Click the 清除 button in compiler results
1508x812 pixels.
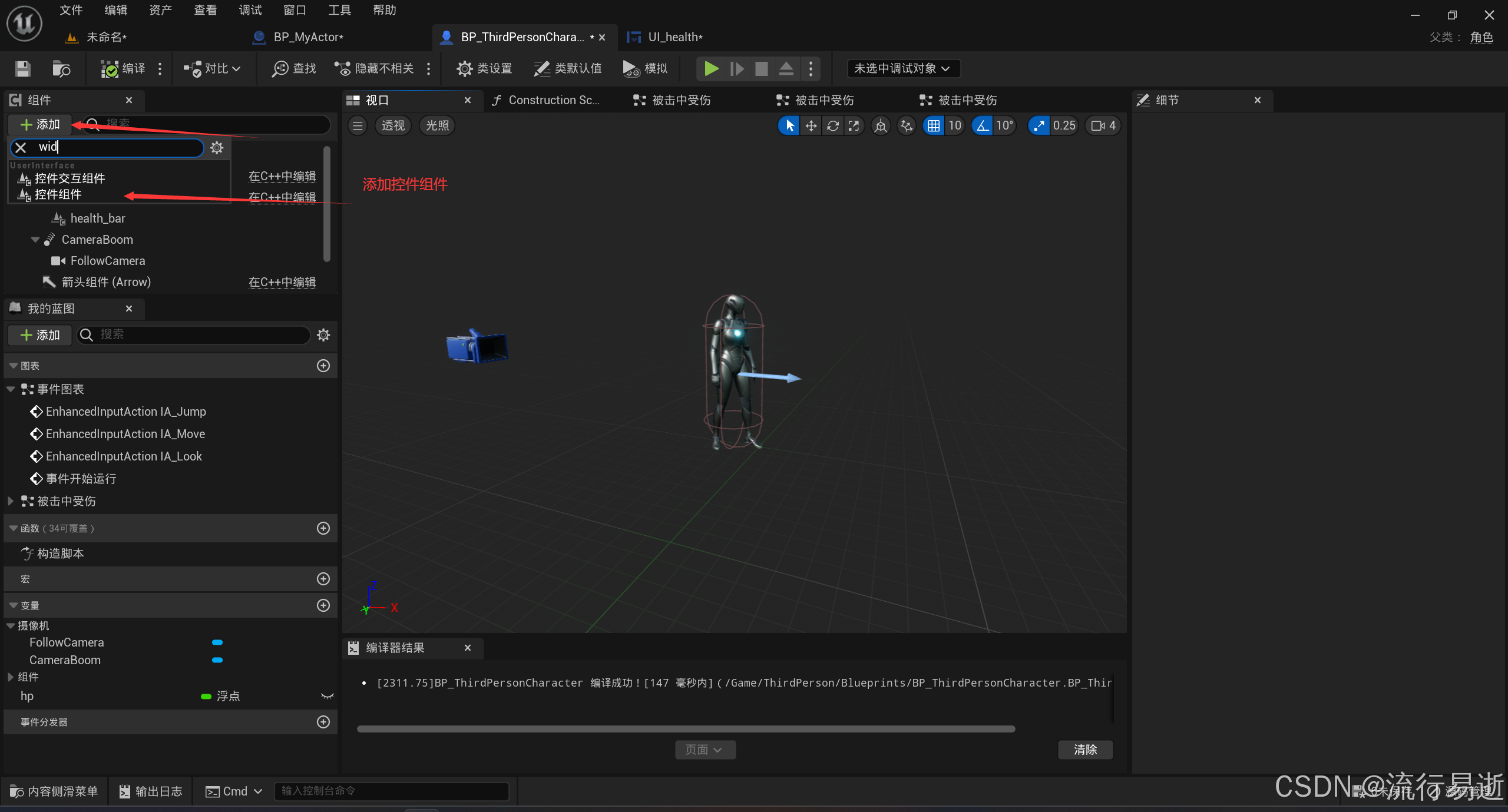click(1084, 750)
